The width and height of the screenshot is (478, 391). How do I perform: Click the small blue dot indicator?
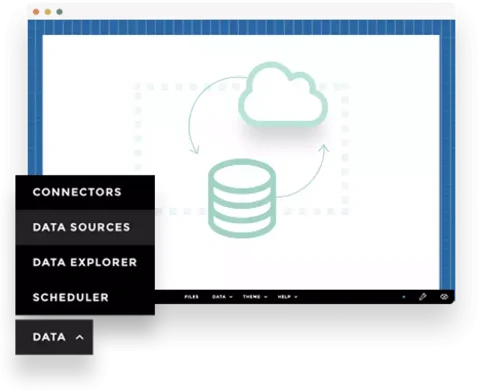pos(404,297)
